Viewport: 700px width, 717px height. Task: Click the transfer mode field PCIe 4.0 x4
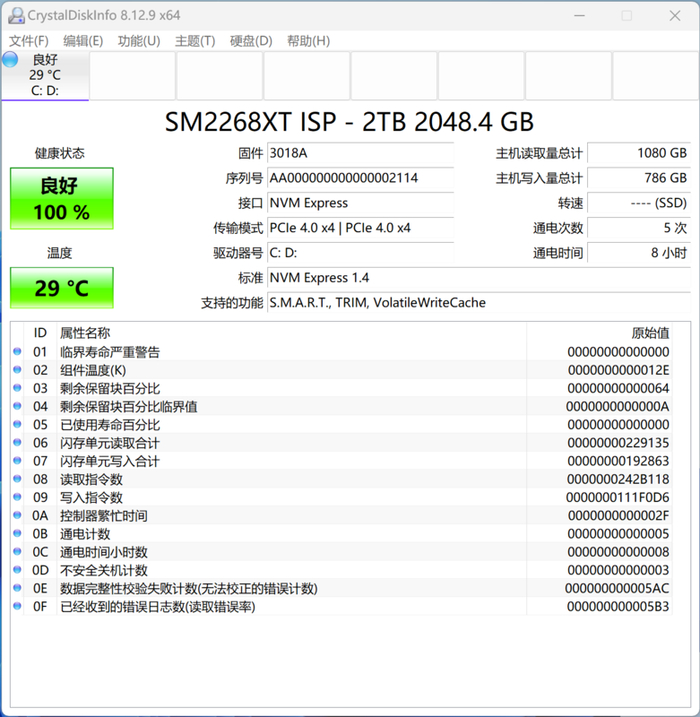360,228
